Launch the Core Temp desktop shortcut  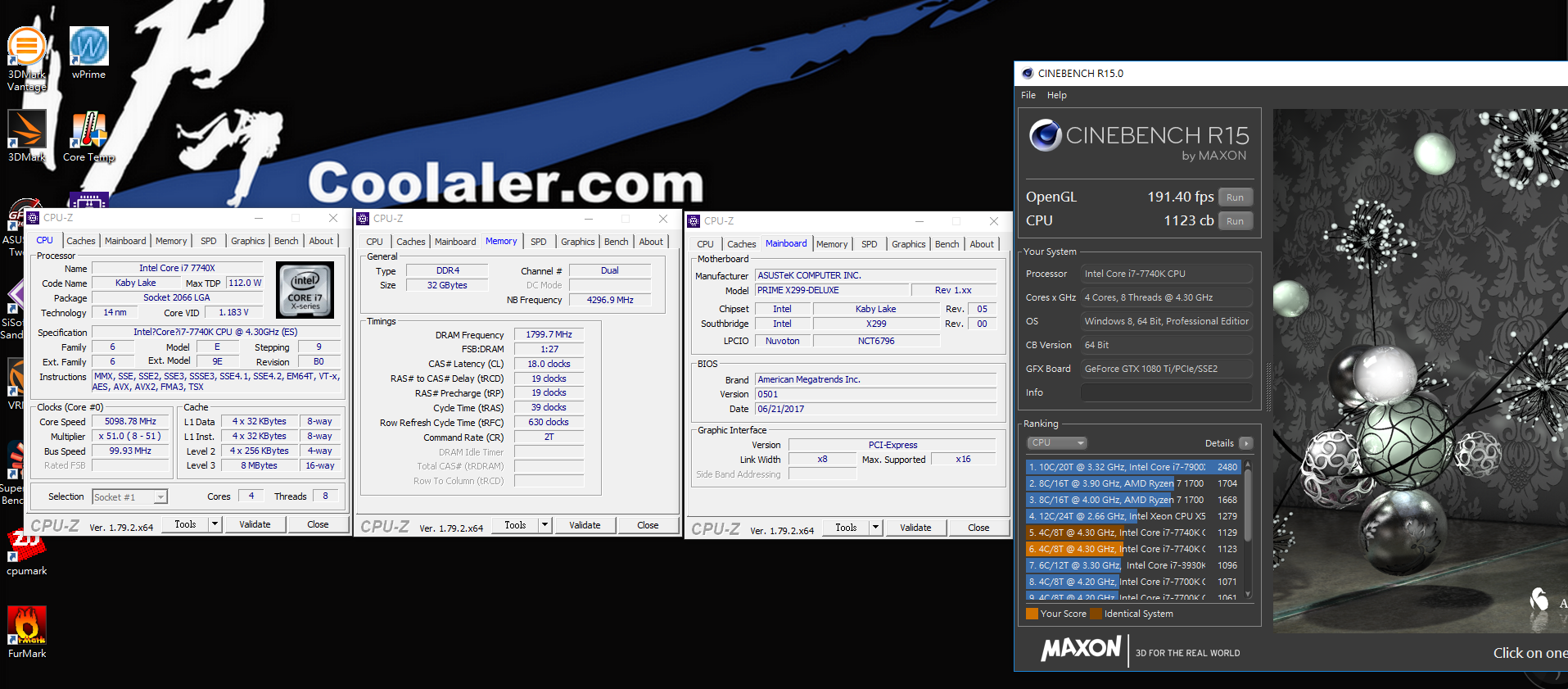coord(88,136)
